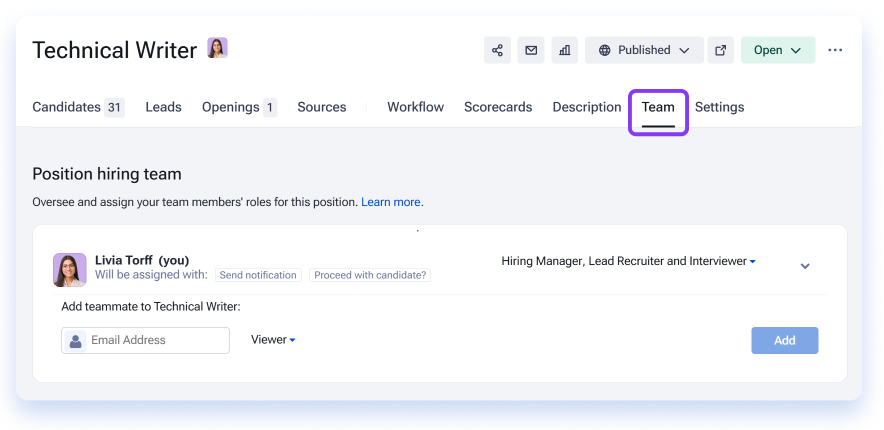Screen dimensions: 884x430
Task: Open the Published status dropdown
Action: [644, 50]
